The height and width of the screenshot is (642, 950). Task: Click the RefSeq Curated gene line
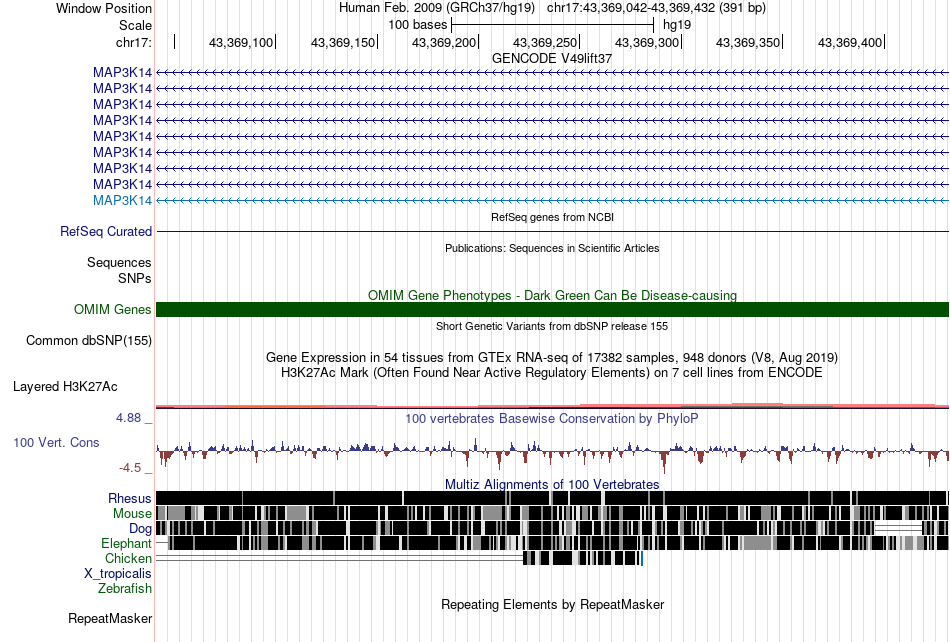552,231
